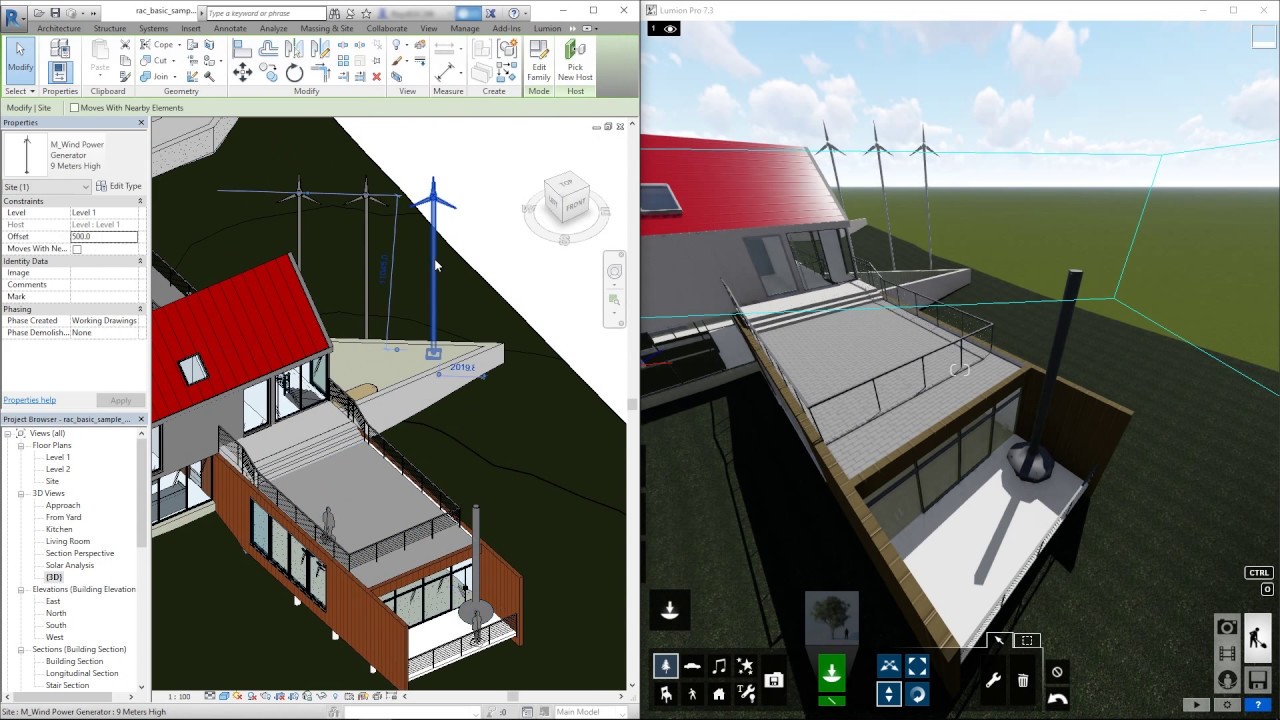The width and height of the screenshot is (1280, 720).
Task: Click the Edit Type button
Action: pos(119,186)
